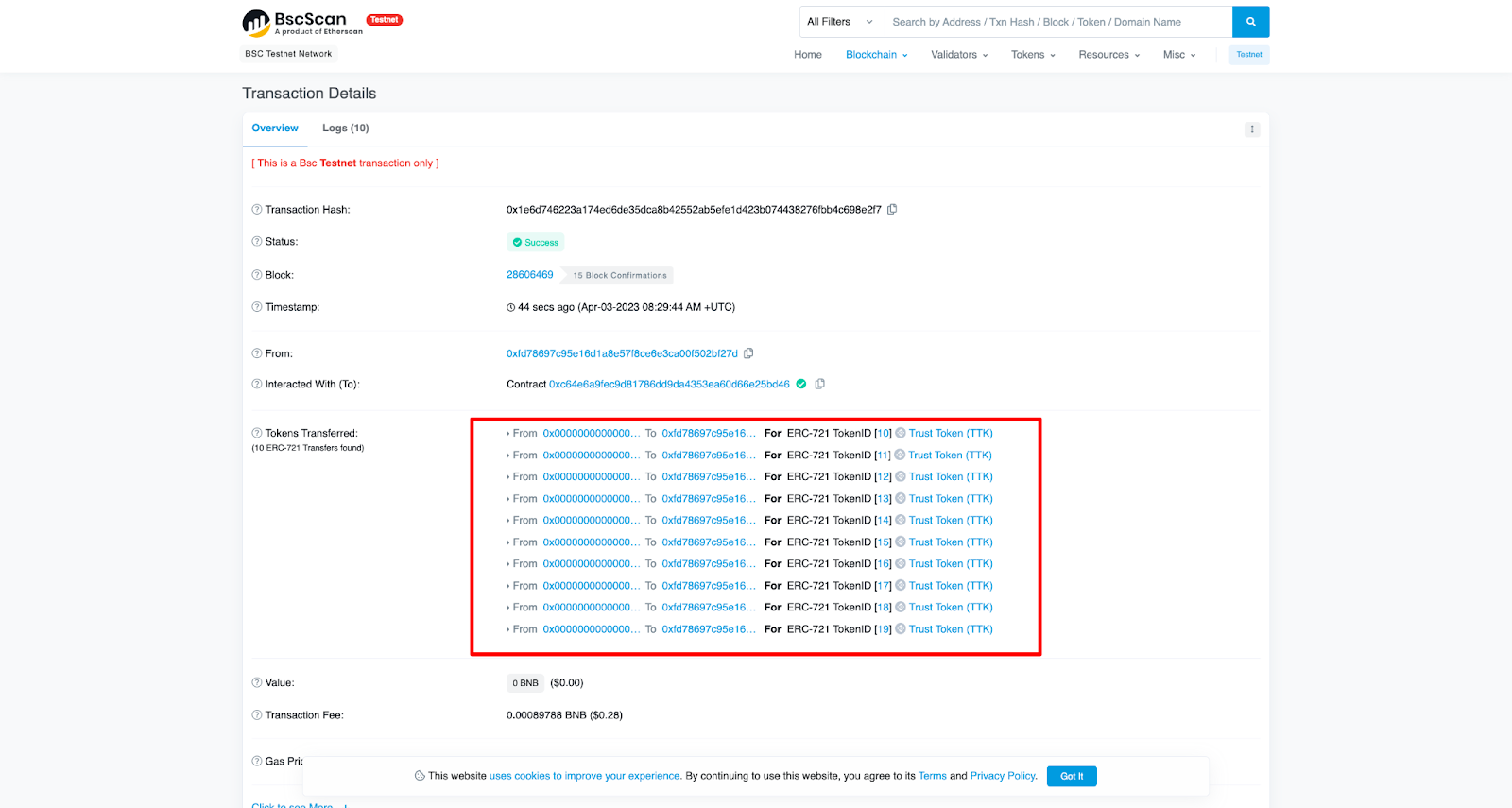Switch to the Logs (10) tab
This screenshot has width=1512, height=808.
click(346, 129)
